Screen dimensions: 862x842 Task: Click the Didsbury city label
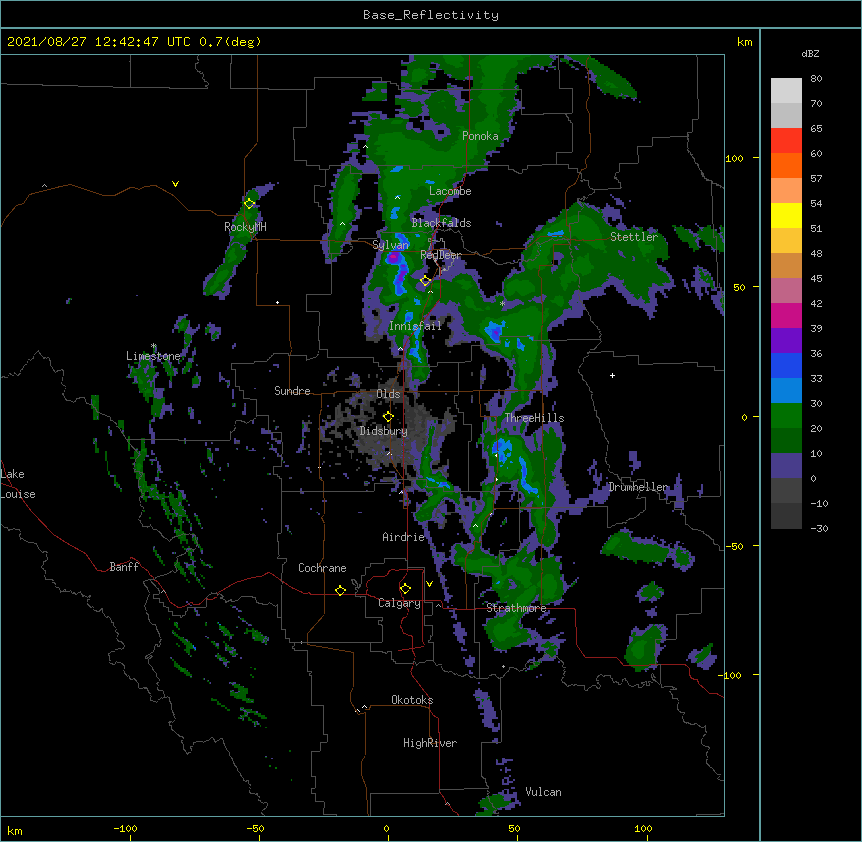384,431
